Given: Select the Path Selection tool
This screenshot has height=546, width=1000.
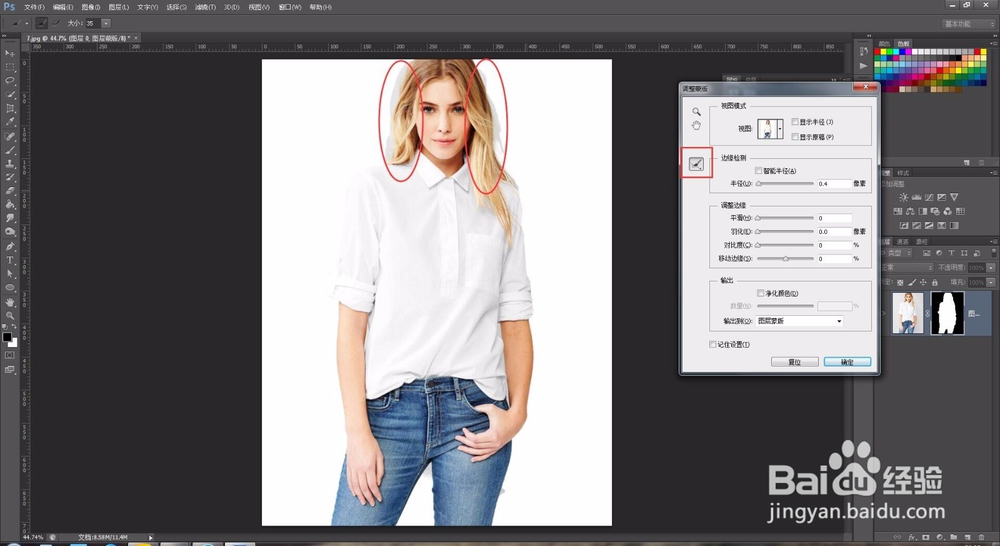Looking at the screenshot, I should [10, 274].
